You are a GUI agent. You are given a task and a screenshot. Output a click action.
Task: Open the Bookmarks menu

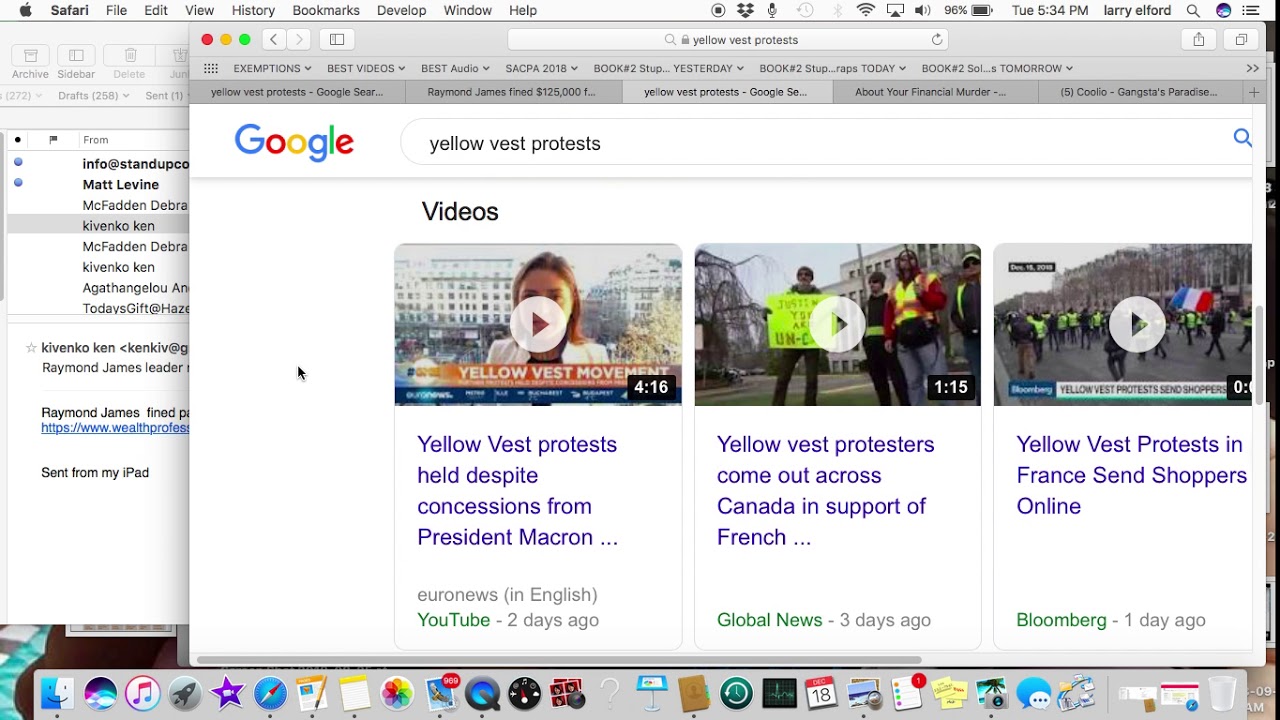[326, 10]
